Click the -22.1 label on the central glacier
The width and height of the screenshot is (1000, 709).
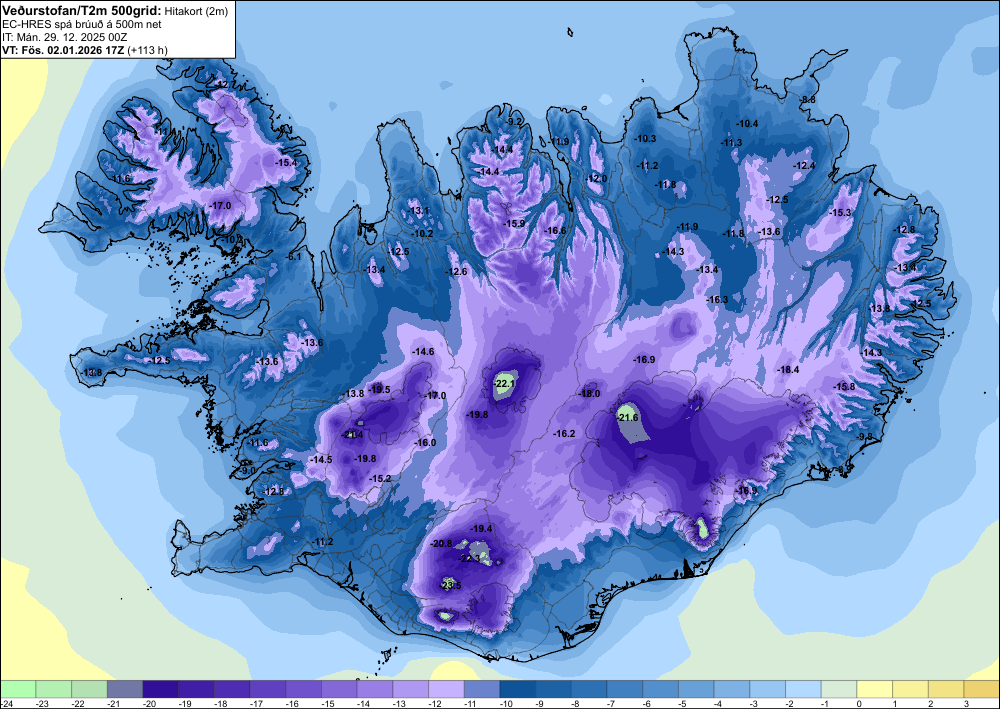point(504,383)
